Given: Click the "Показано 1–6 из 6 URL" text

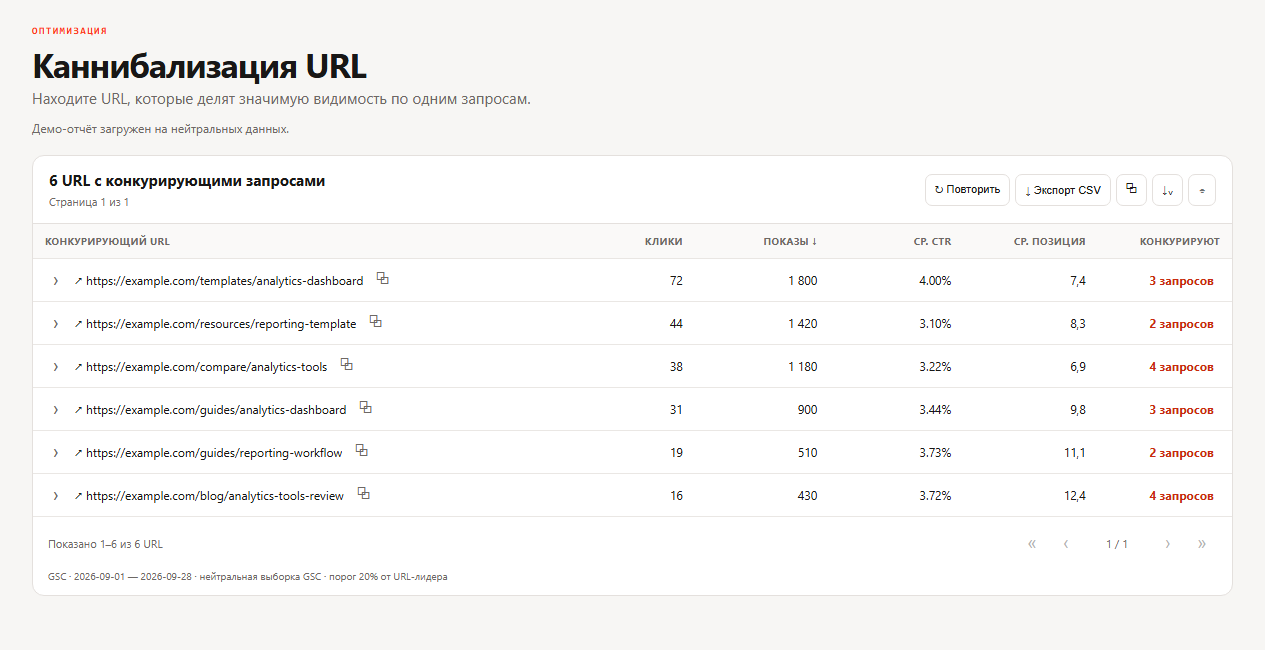Looking at the screenshot, I should [105, 544].
